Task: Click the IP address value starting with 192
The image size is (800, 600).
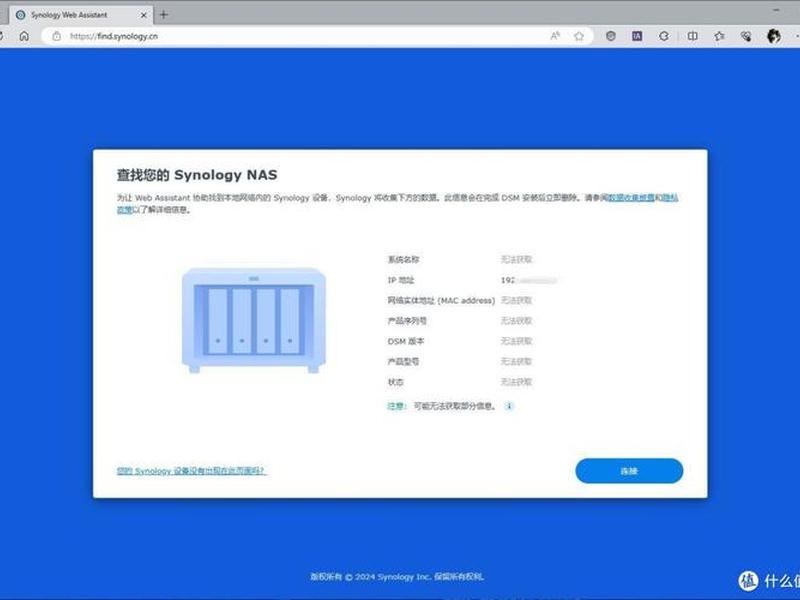Action: (x=529, y=280)
